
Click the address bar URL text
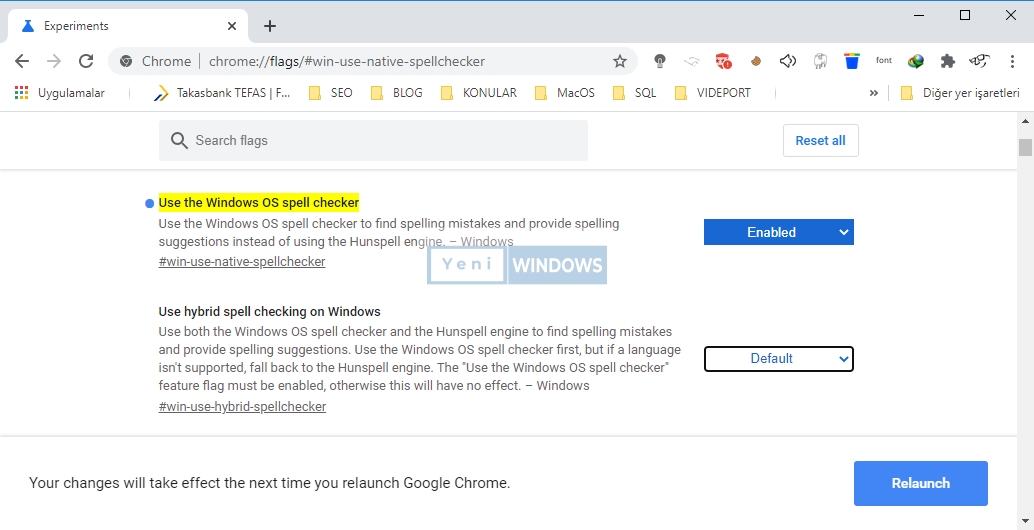pos(347,61)
